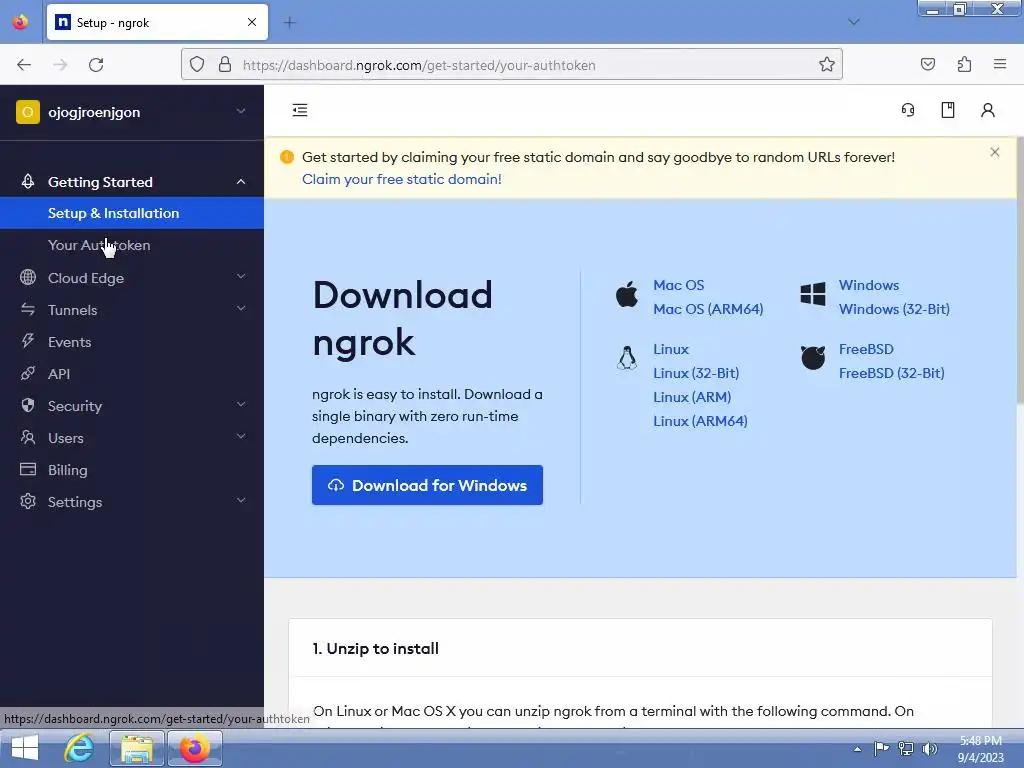The width and height of the screenshot is (1024, 768).
Task: Click the network tray icon
Action: click(x=906, y=749)
